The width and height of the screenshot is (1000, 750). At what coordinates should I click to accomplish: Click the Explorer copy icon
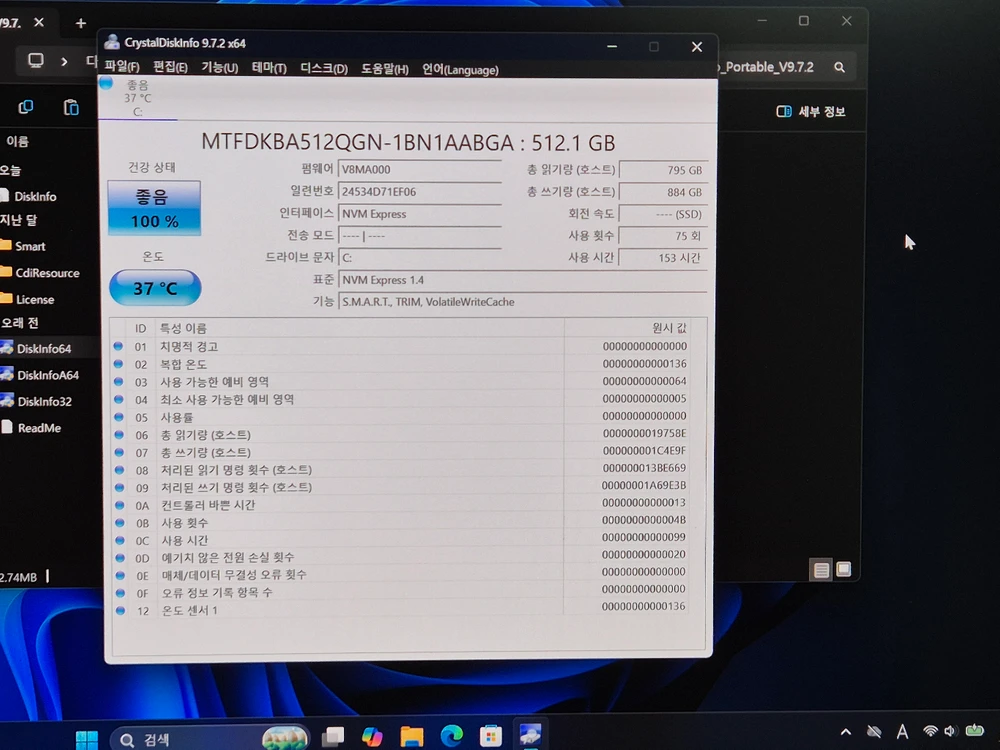[x=26, y=107]
